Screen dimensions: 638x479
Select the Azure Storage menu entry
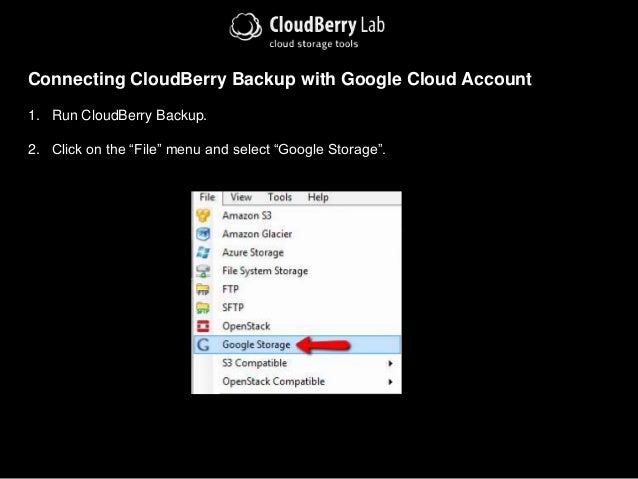point(297,252)
